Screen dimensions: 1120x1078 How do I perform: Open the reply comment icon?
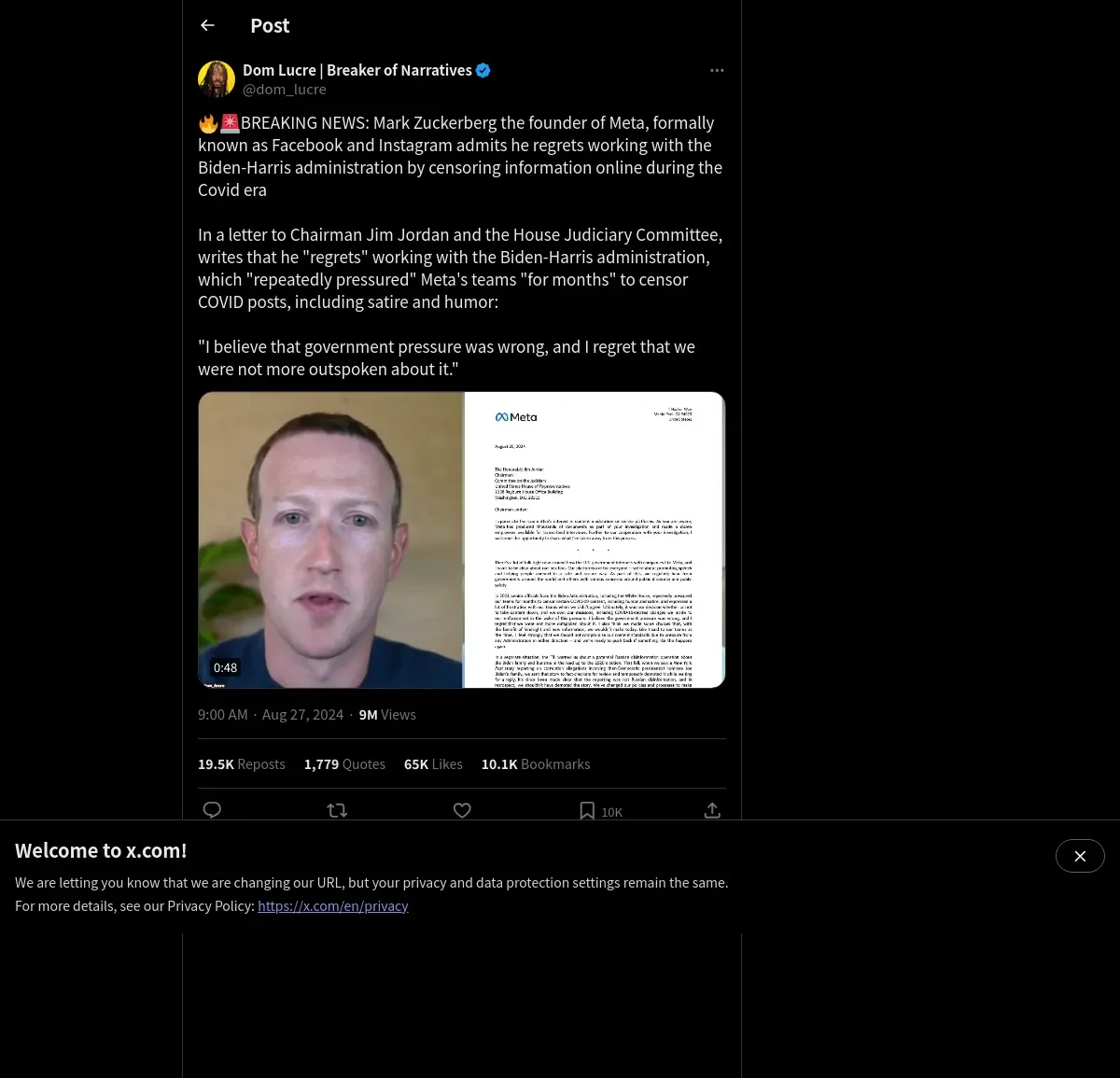[212, 810]
